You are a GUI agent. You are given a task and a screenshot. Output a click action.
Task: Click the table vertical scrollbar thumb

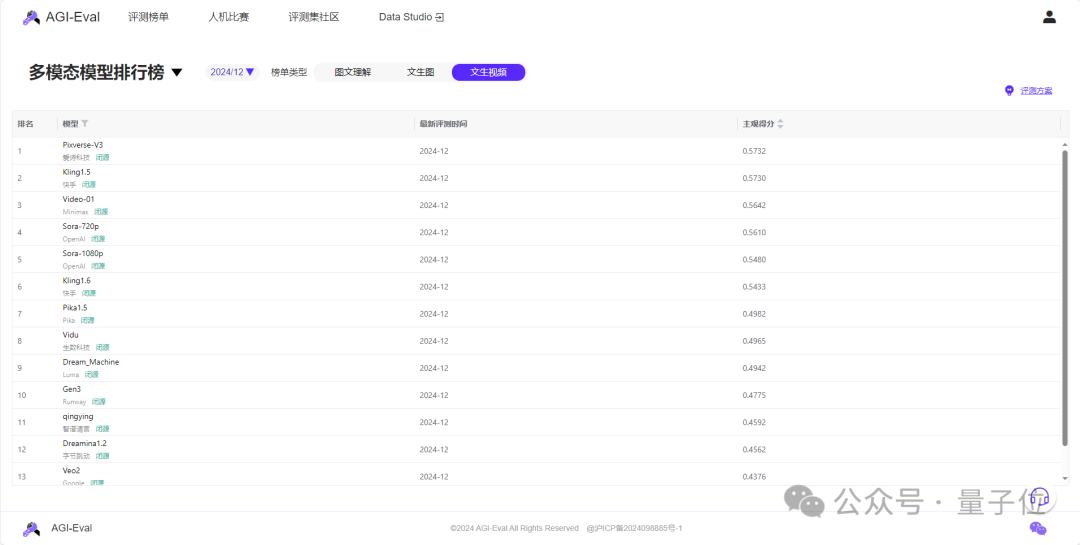click(1065, 298)
